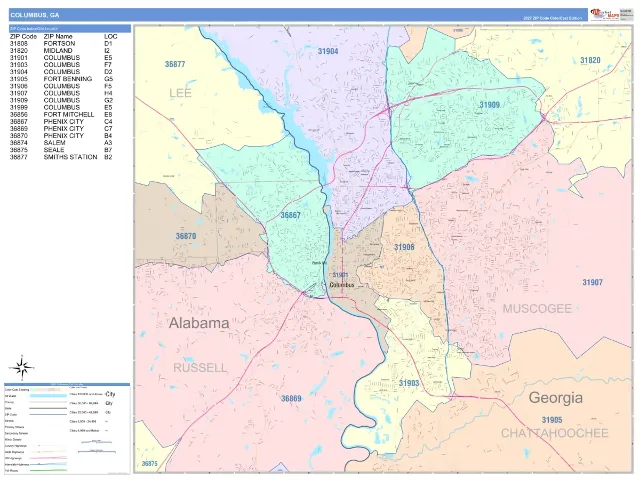Click the 36875 label on the map
Viewport: 640px width, 480px height.
pos(149,464)
